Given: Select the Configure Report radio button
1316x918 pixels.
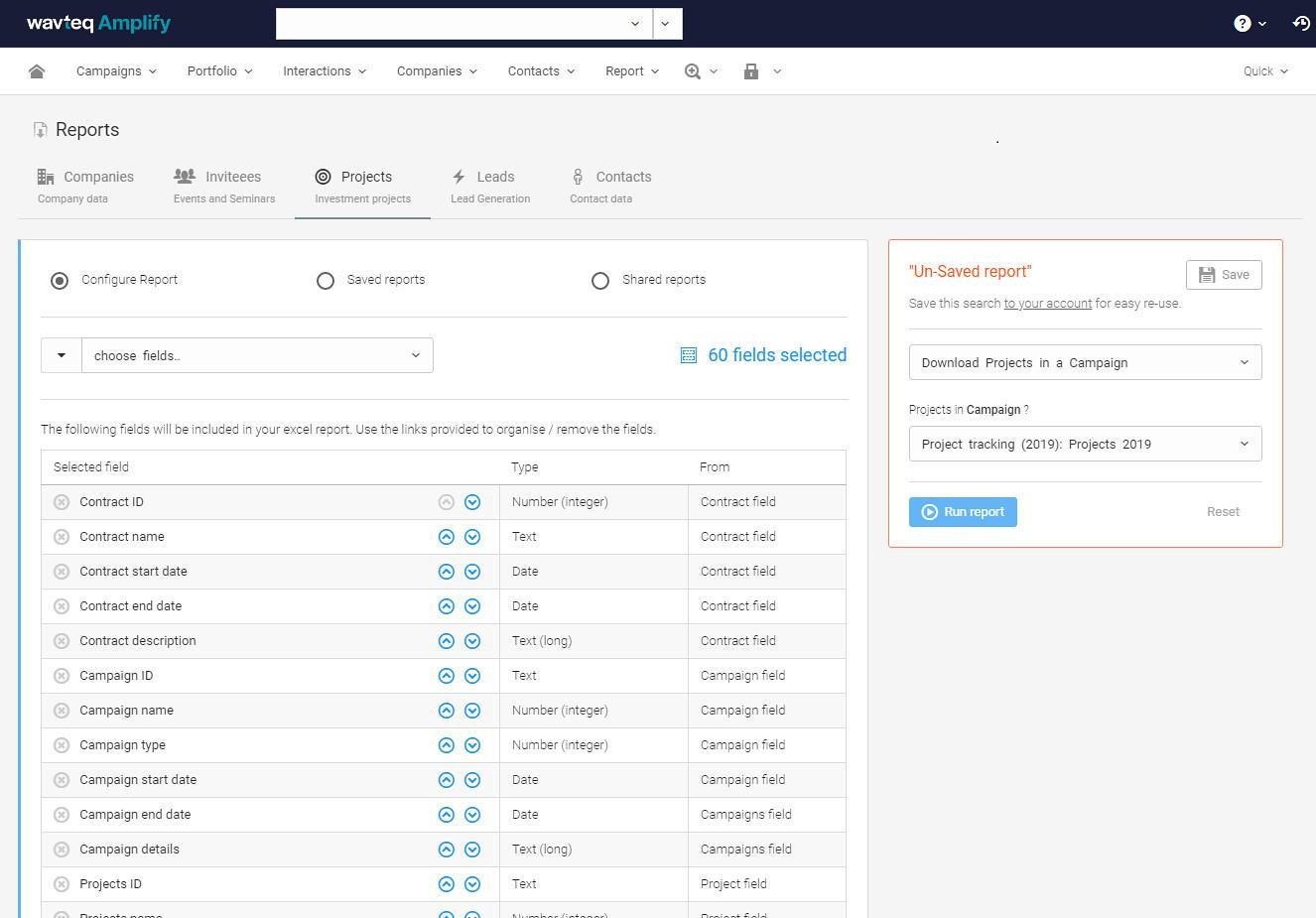Looking at the screenshot, I should click(x=60, y=281).
